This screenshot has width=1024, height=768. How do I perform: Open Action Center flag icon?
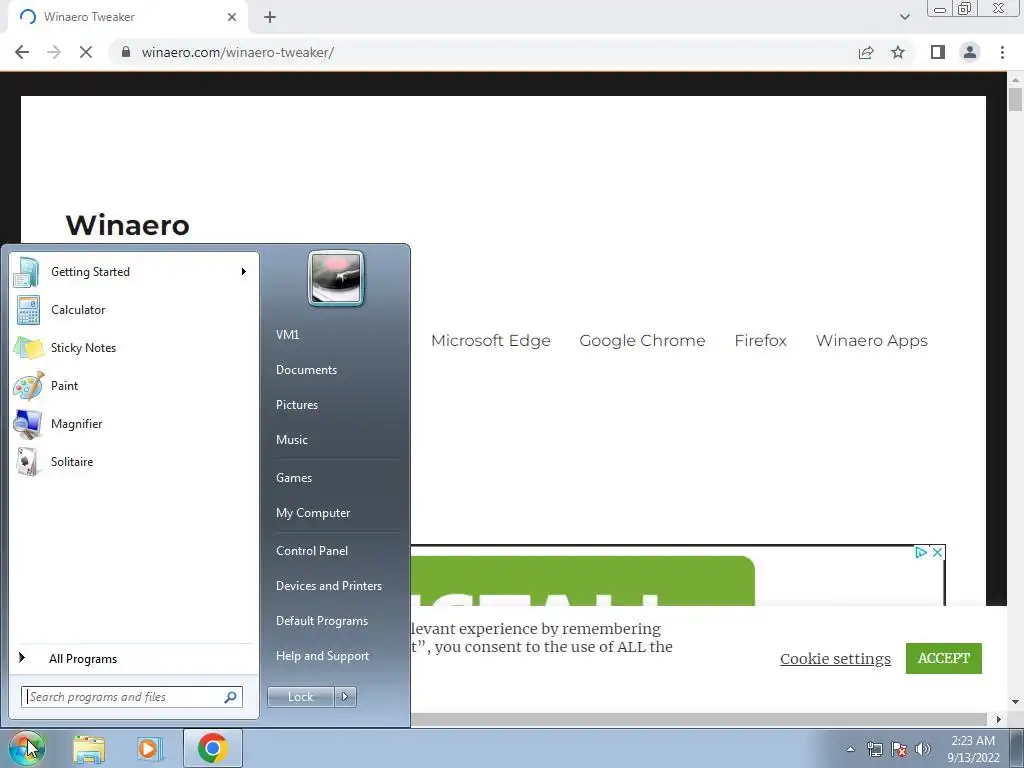click(899, 749)
